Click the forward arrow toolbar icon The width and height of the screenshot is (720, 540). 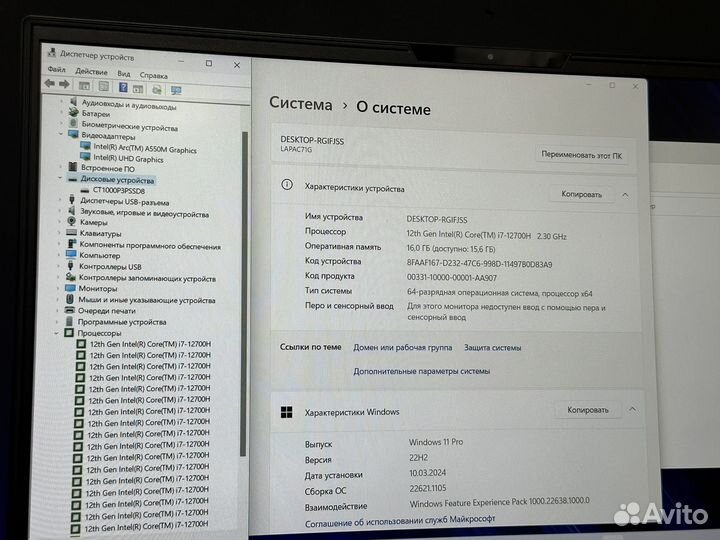coord(64,84)
